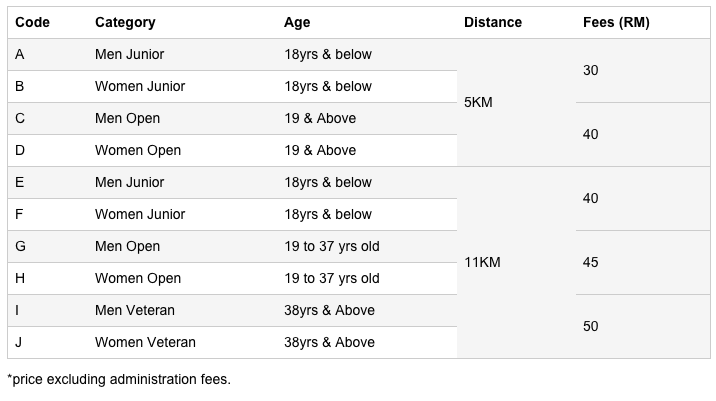This screenshot has width=716, height=401.
Task: Click the price excluding administration fees note
Action: [119, 380]
